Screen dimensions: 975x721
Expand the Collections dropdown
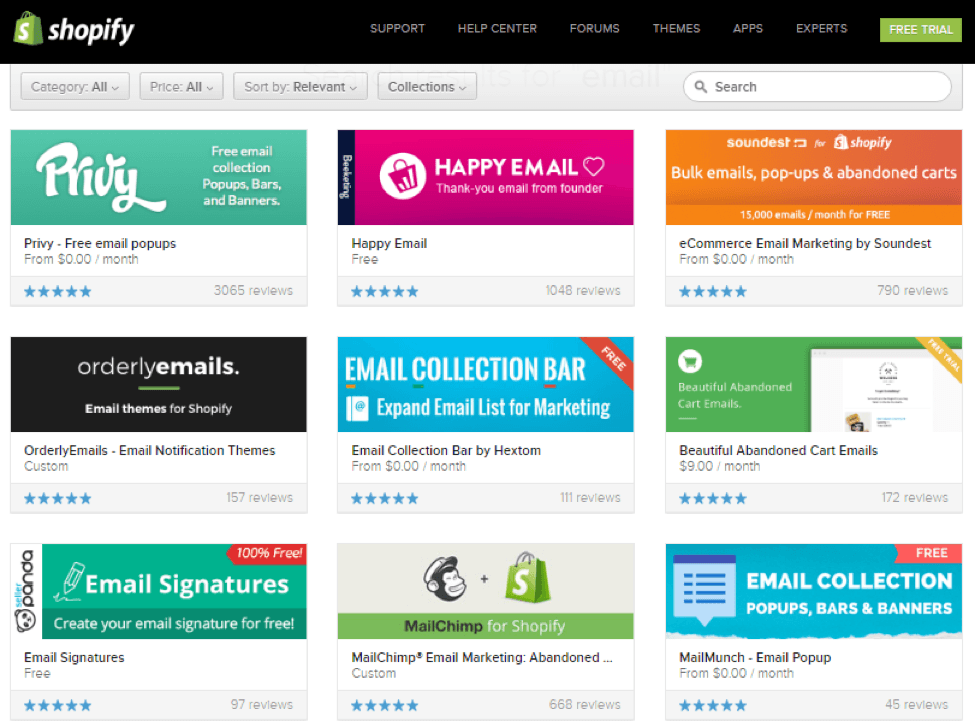(426, 87)
